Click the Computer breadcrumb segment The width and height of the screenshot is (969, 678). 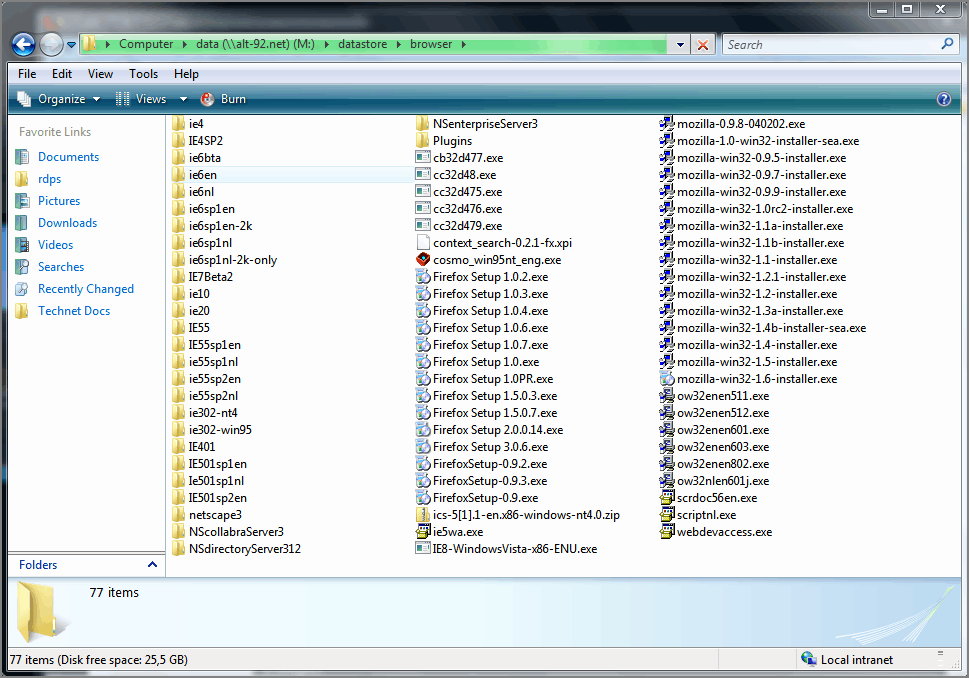click(x=146, y=44)
